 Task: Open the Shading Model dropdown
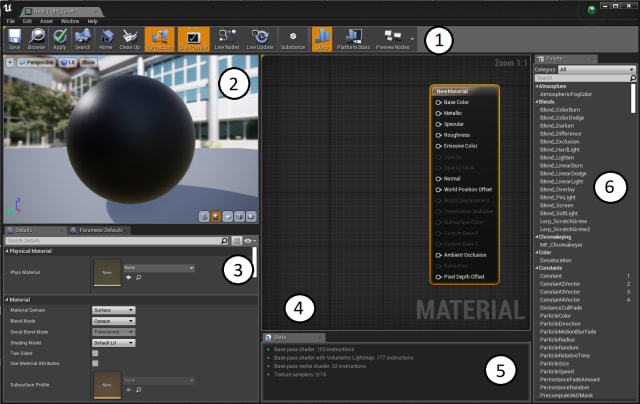coord(113,343)
